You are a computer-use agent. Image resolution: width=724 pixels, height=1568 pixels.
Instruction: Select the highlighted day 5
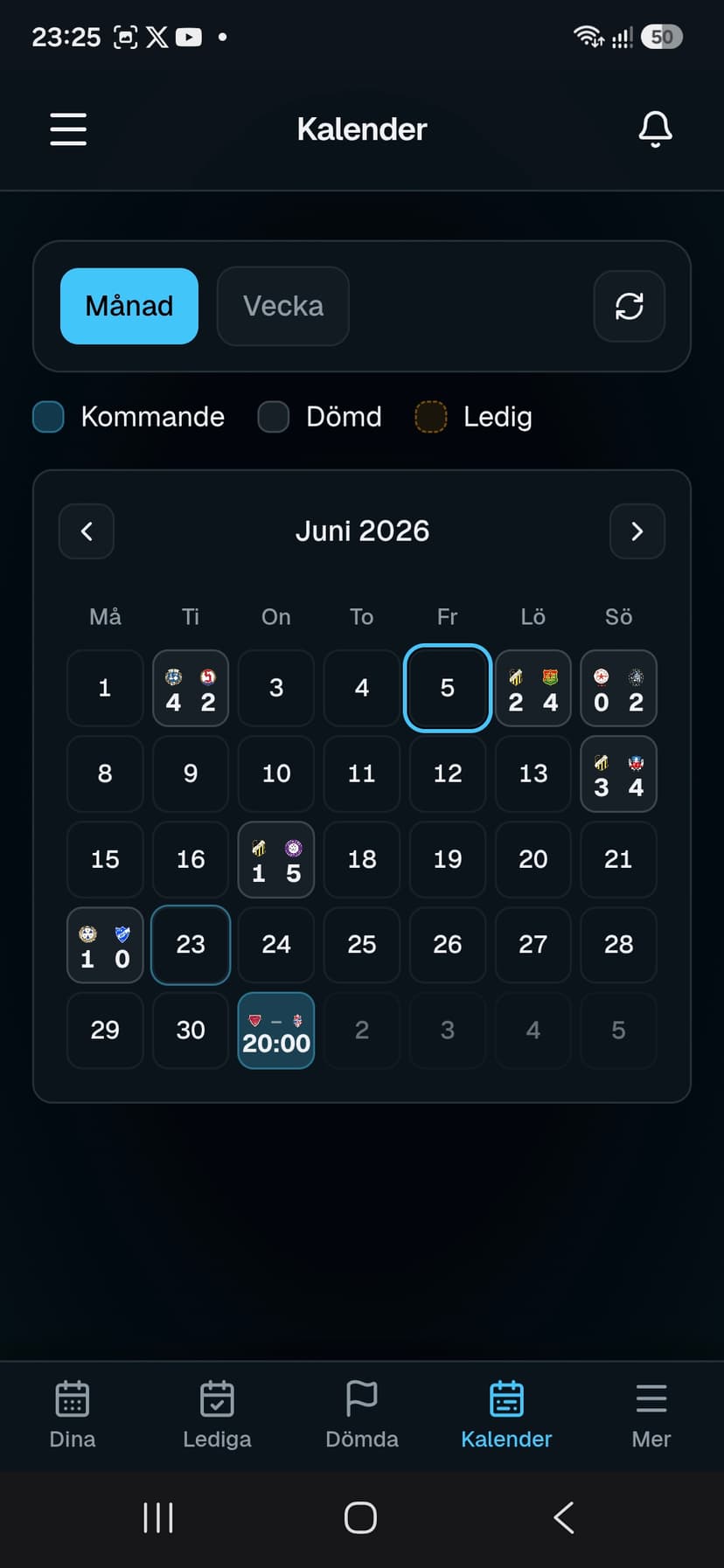coord(448,688)
